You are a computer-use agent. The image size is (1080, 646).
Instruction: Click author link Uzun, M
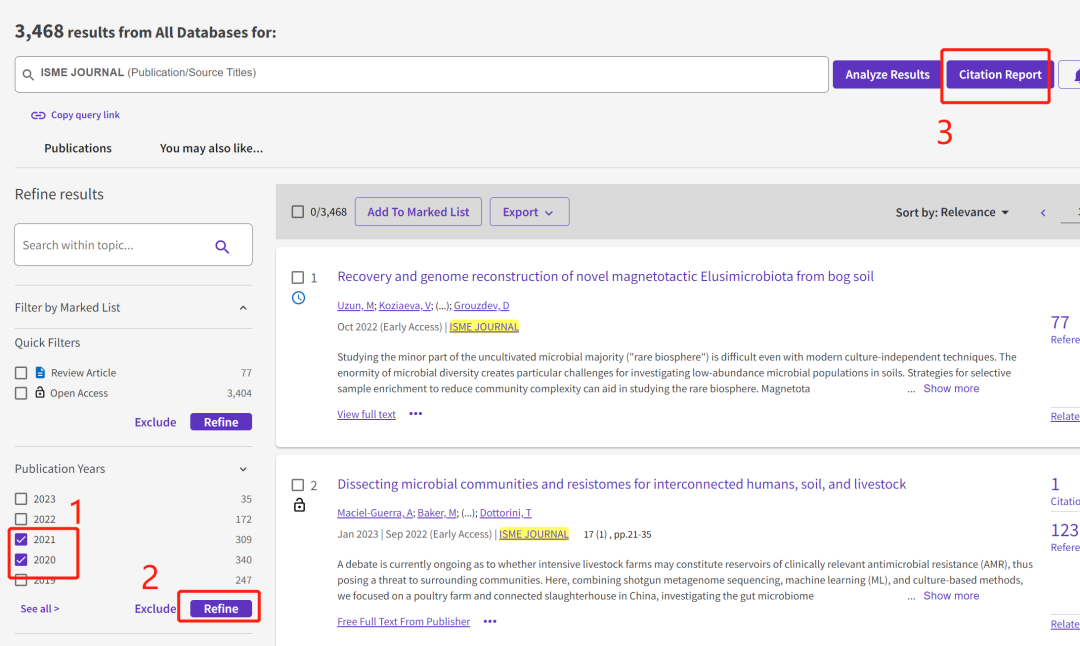pos(355,305)
